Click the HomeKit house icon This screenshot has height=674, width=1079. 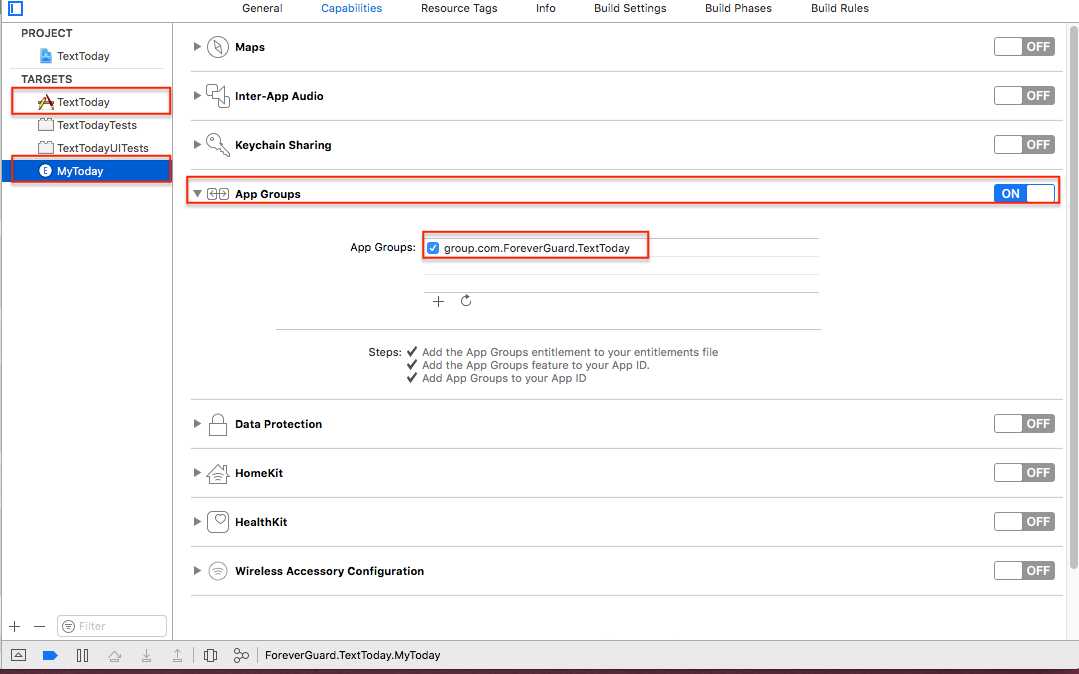[217, 473]
